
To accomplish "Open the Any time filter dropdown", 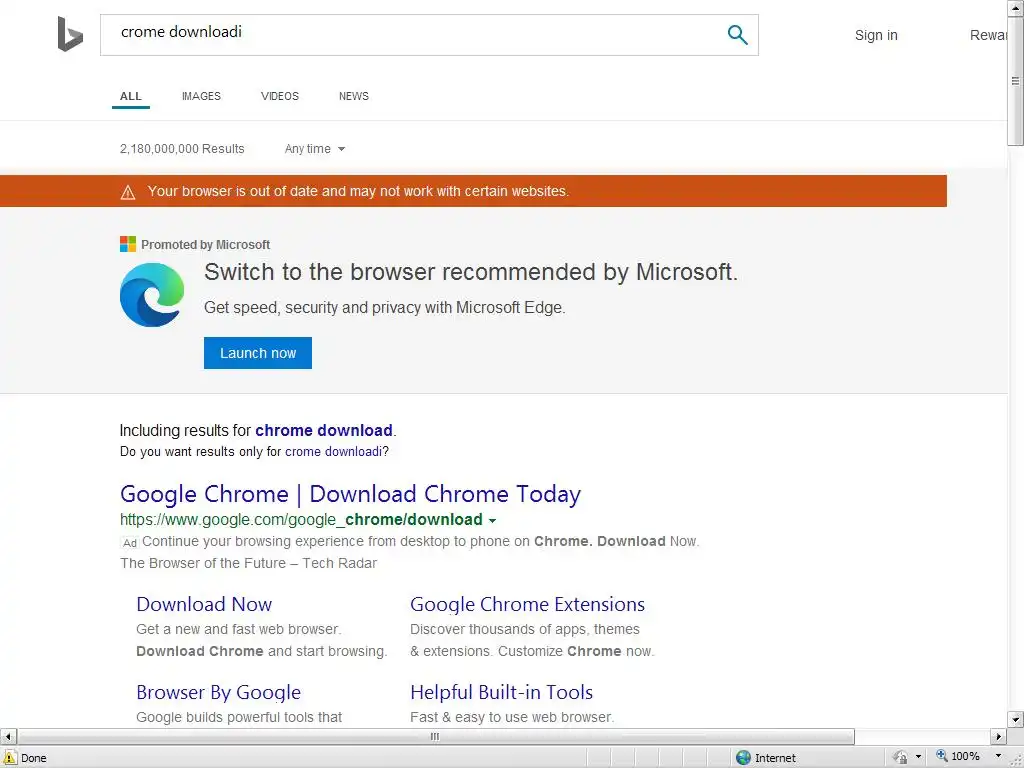I will point(314,149).
